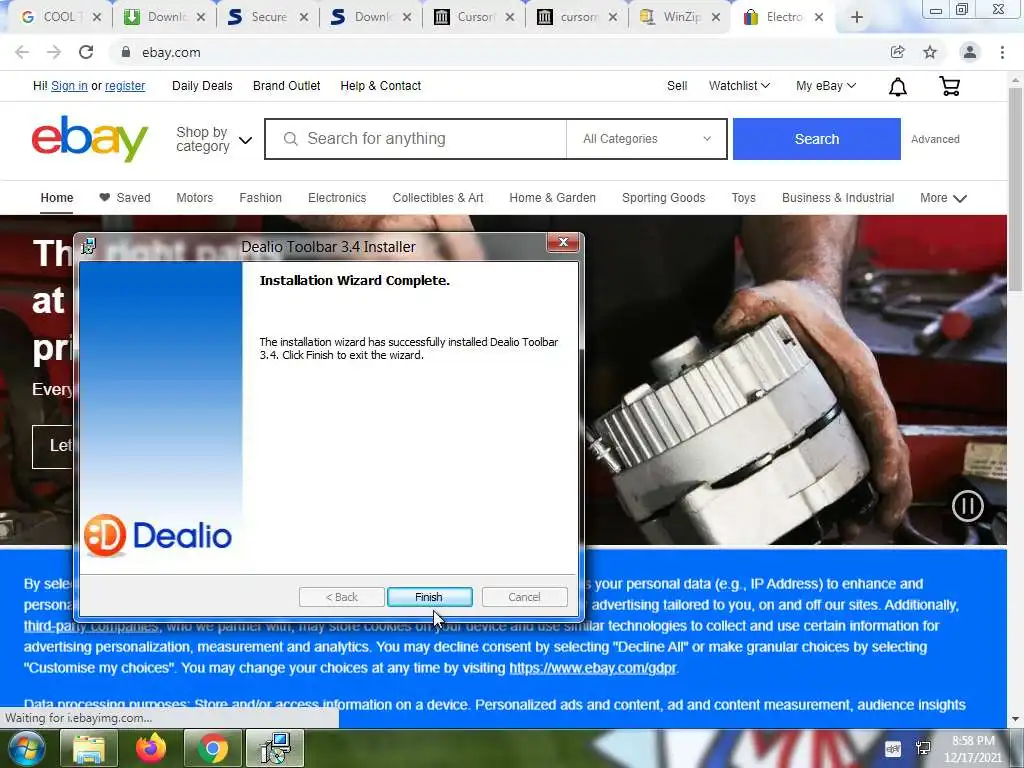Open File Explorer from the taskbar

(89, 748)
